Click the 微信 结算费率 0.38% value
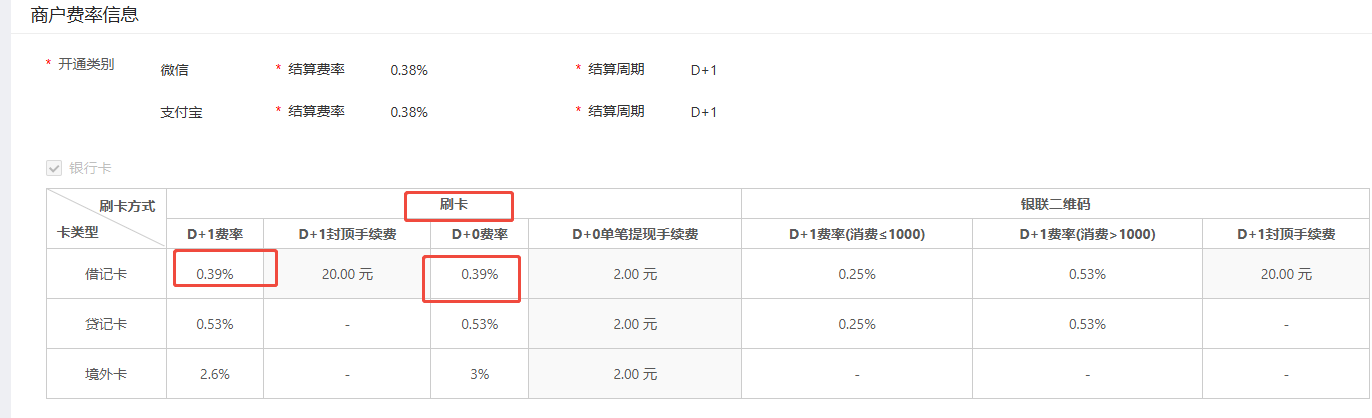1372x418 pixels. pyautogui.click(x=409, y=70)
